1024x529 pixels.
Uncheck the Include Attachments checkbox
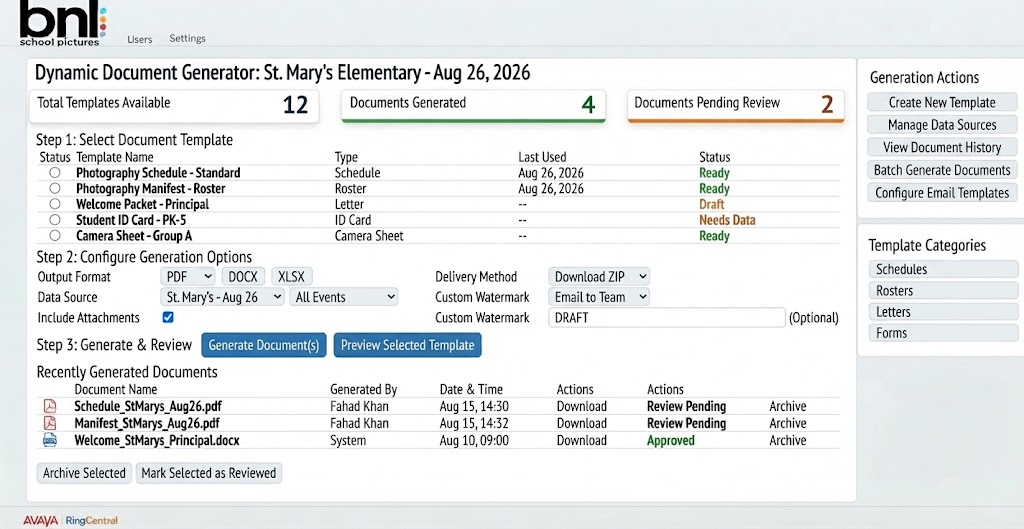click(168, 317)
